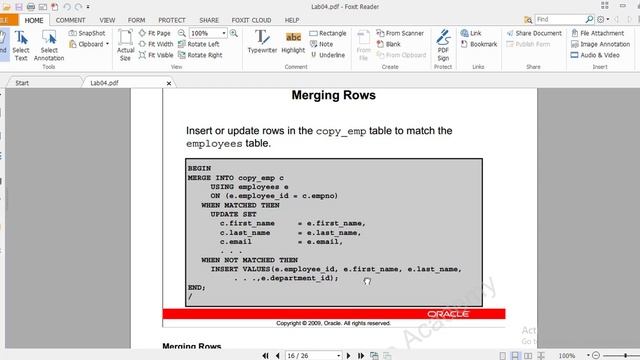The width and height of the screenshot is (640, 360).
Task: Click the page number field 16 / 26
Action: click(310, 356)
